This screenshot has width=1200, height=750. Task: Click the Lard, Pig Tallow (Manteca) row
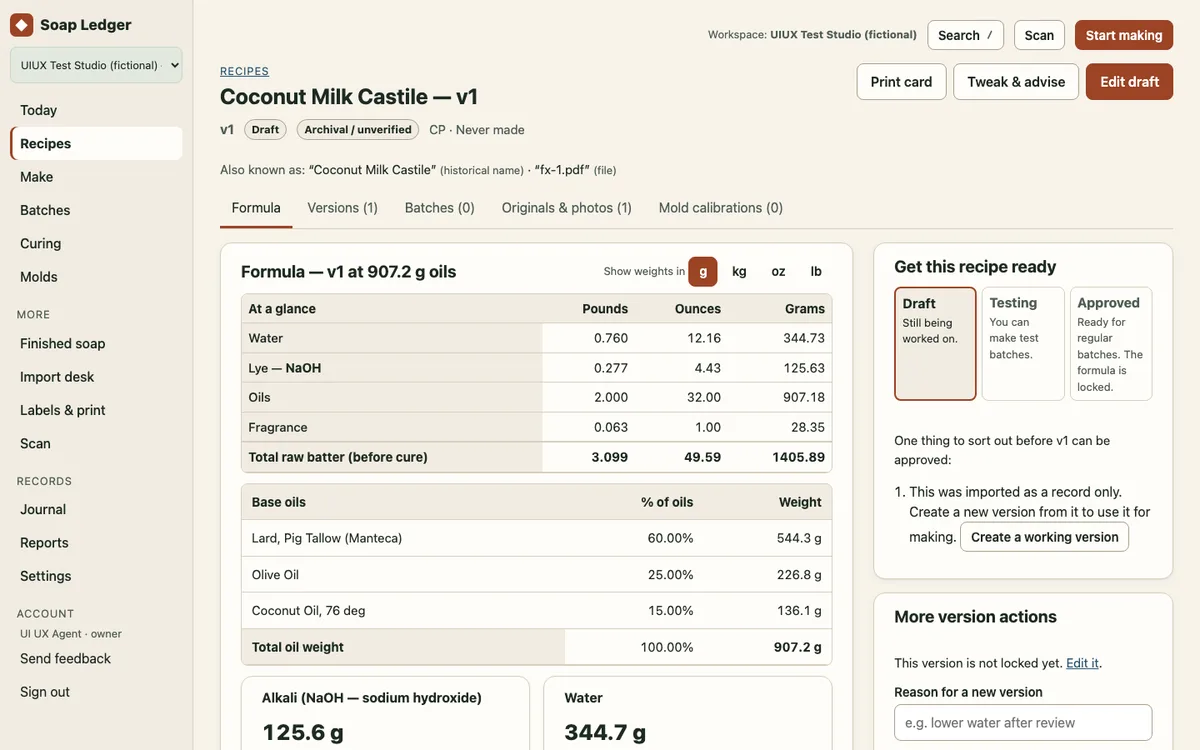point(536,538)
